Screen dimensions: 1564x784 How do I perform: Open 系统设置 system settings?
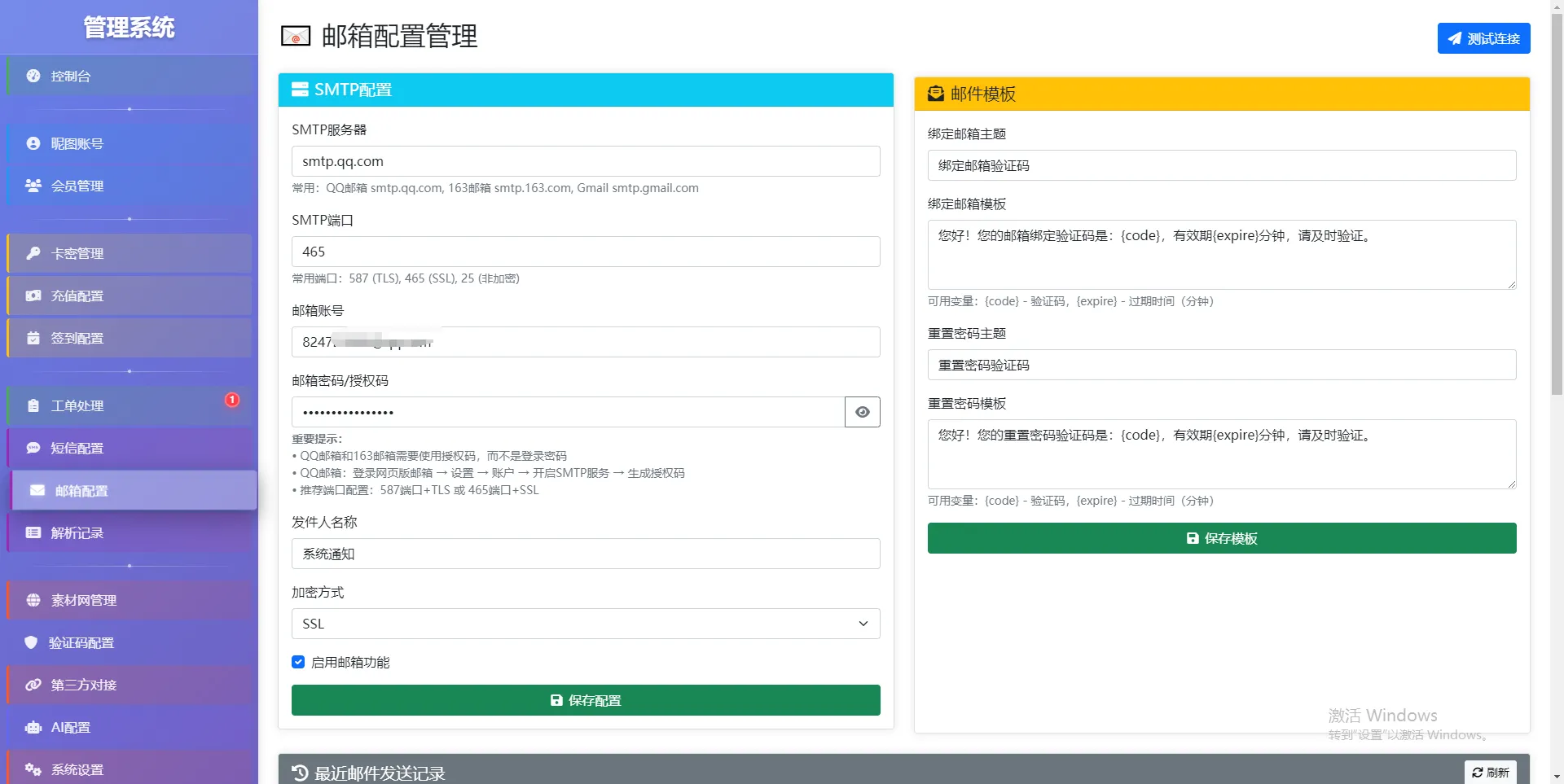click(x=33, y=769)
